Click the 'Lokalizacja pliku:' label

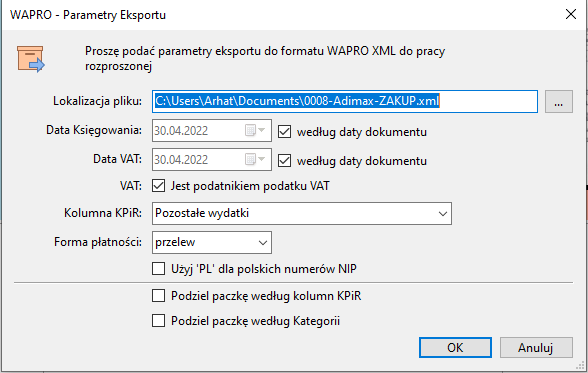(x=98, y=101)
